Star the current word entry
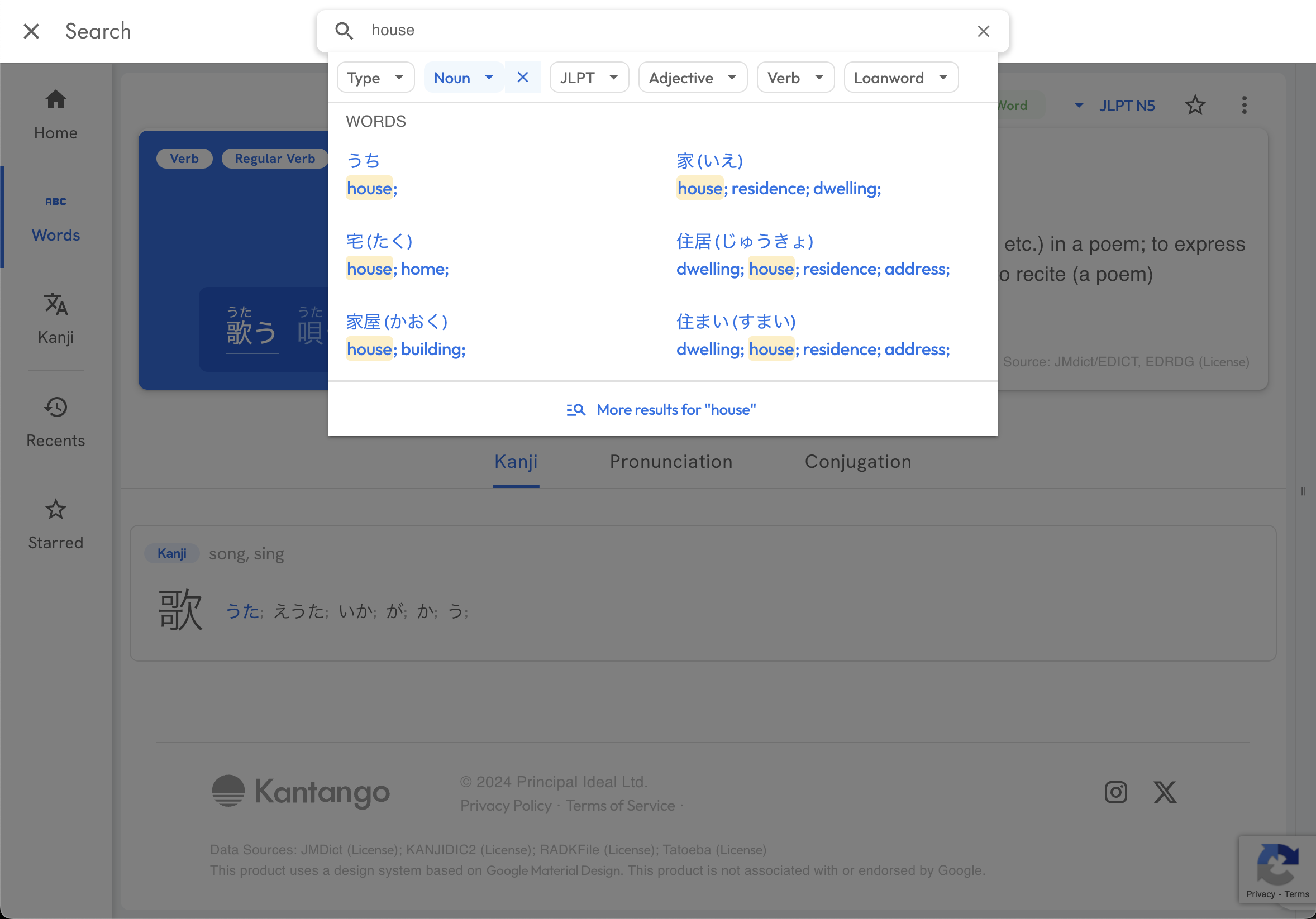The width and height of the screenshot is (1316, 919). point(1195,105)
